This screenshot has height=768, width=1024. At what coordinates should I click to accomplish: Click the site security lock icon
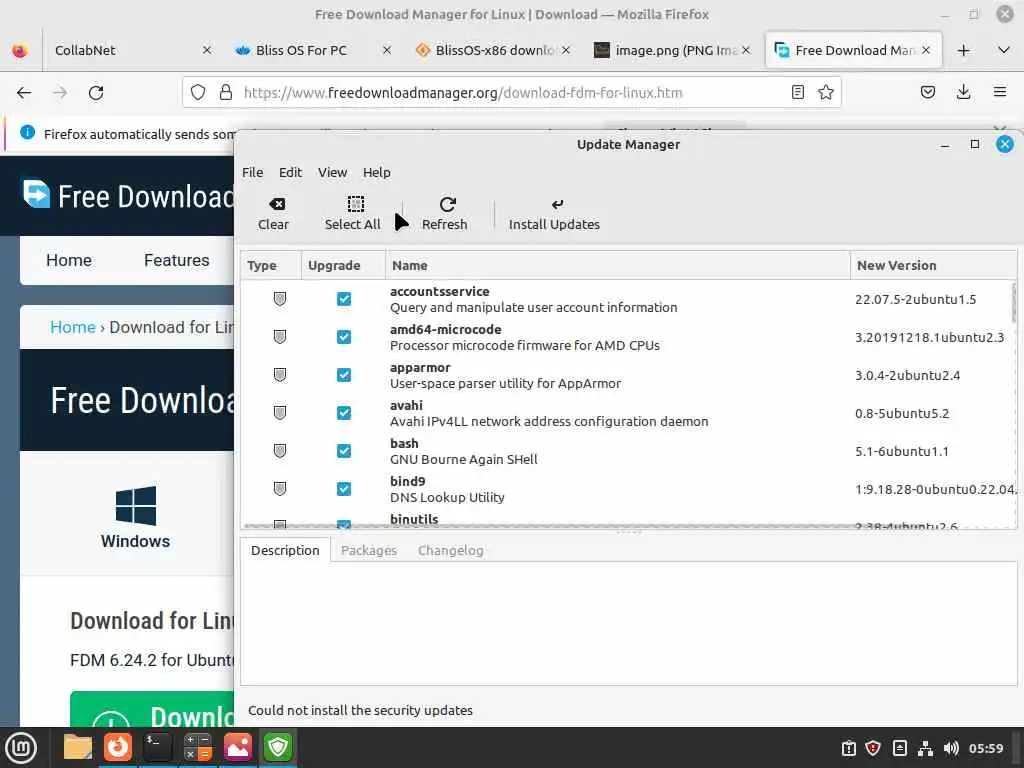point(226,92)
